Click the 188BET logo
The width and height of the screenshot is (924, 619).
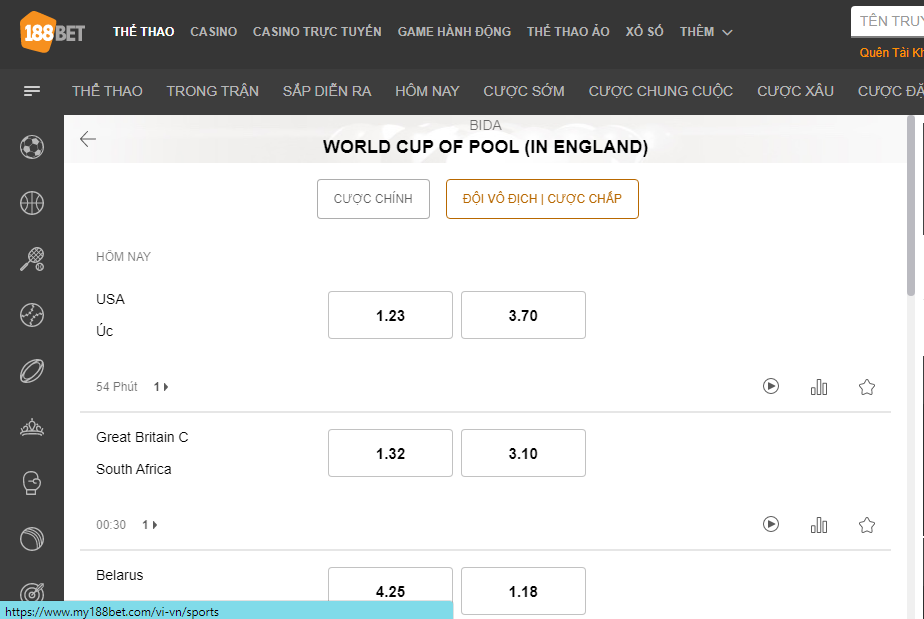tap(52, 32)
